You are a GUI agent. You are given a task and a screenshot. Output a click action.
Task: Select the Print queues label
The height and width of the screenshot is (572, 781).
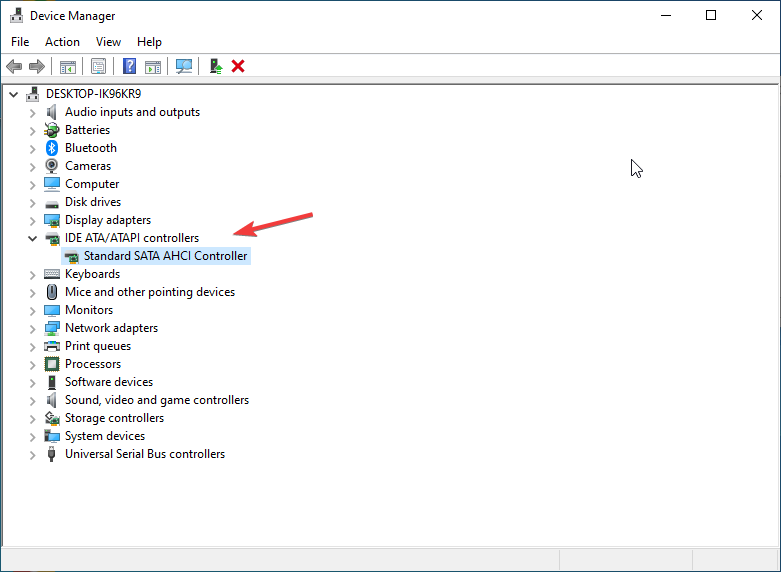click(x=98, y=346)
